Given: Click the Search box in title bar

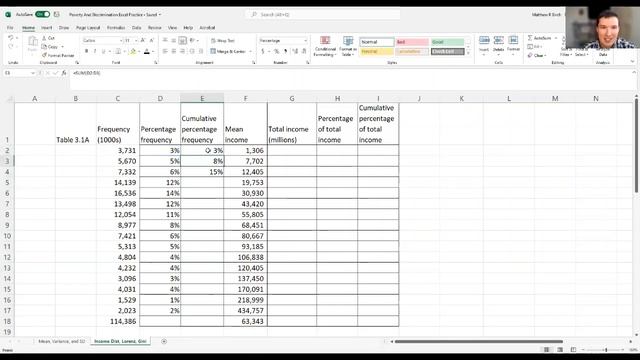Looking at the screenshot, I should point(322,14).
